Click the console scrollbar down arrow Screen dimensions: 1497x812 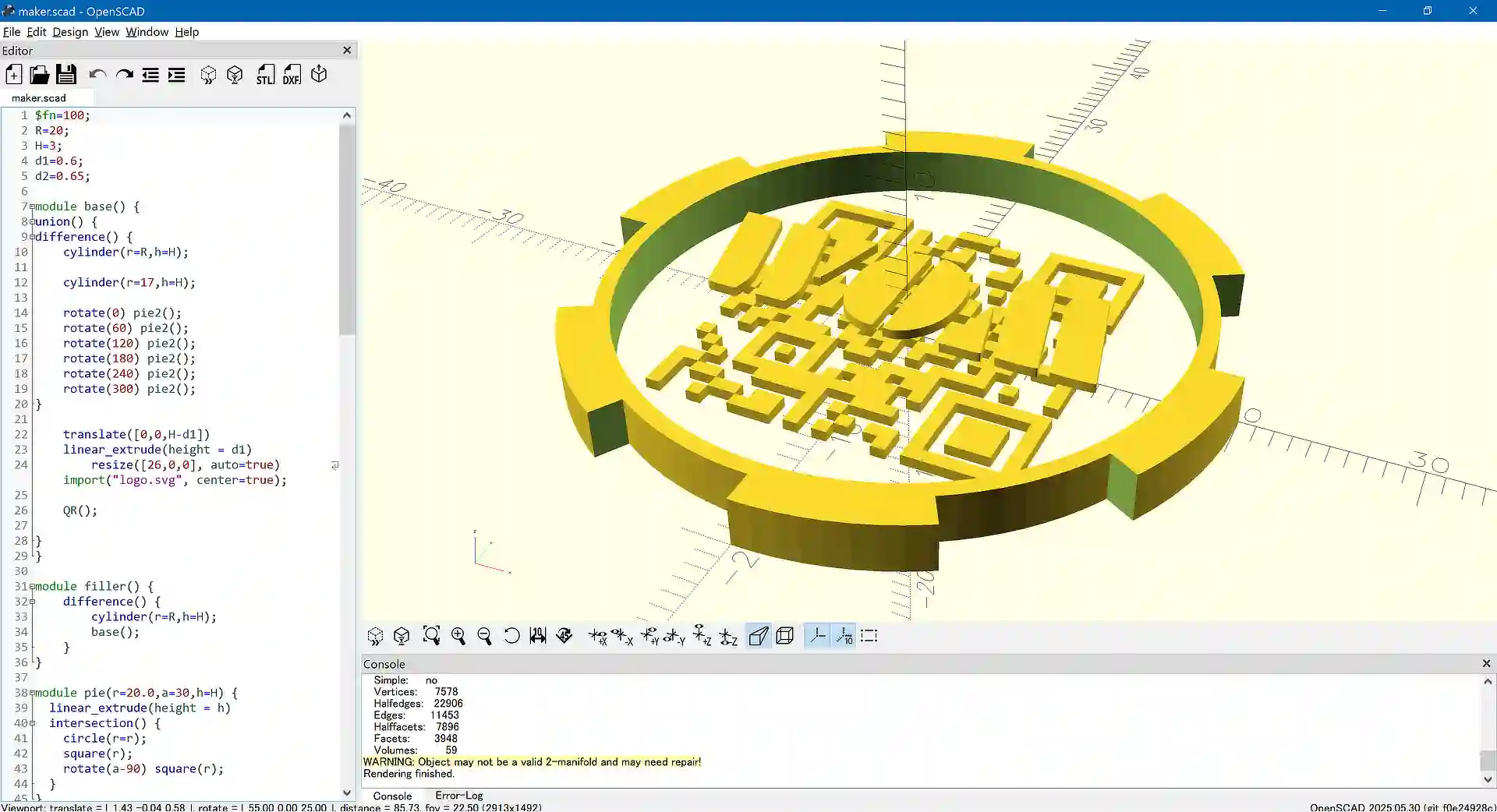pyautogui.click(x=1488, y=779)
